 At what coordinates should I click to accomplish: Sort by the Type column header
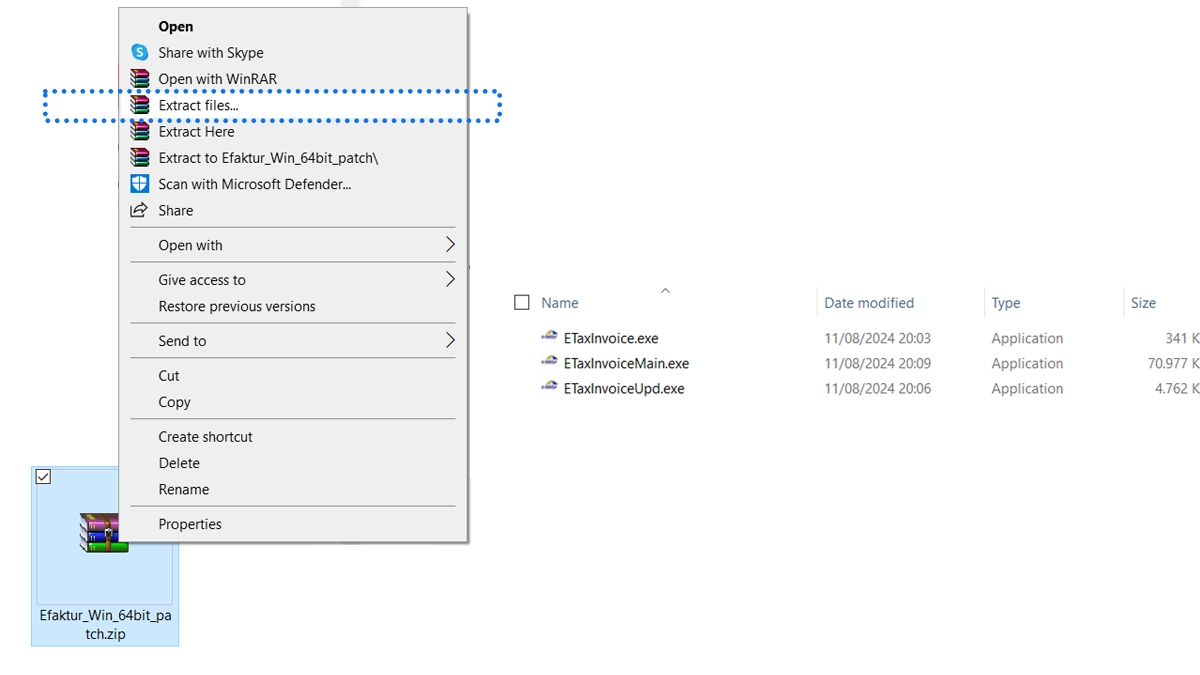pyautogui.click(x=1006, y=303)
